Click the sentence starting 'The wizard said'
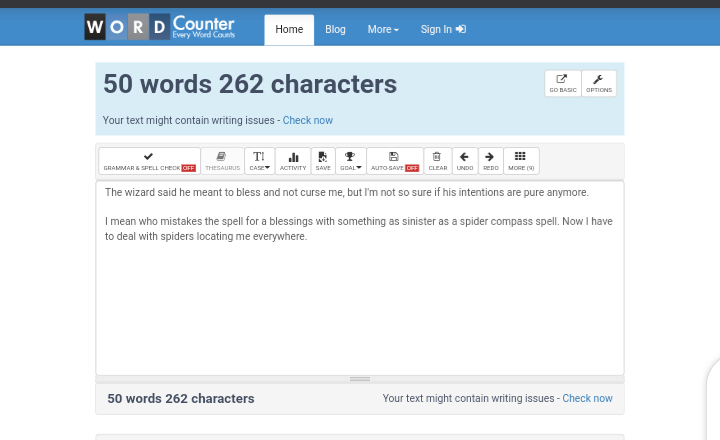The height and width of the screenshot is (440, 720). pyautogui.click(x=347, y=192)
